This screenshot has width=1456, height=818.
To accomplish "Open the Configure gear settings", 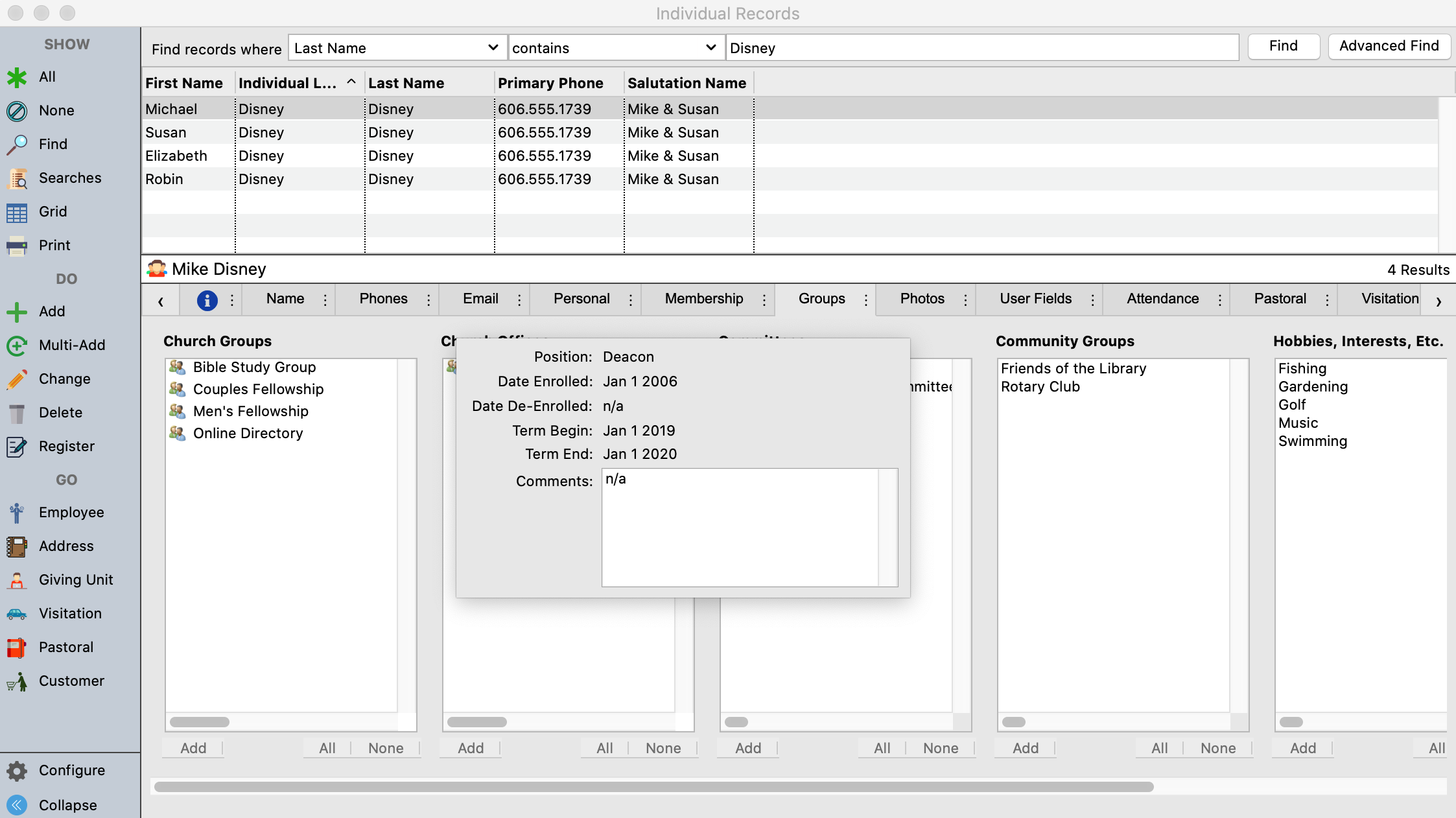I will coord(17,771).
